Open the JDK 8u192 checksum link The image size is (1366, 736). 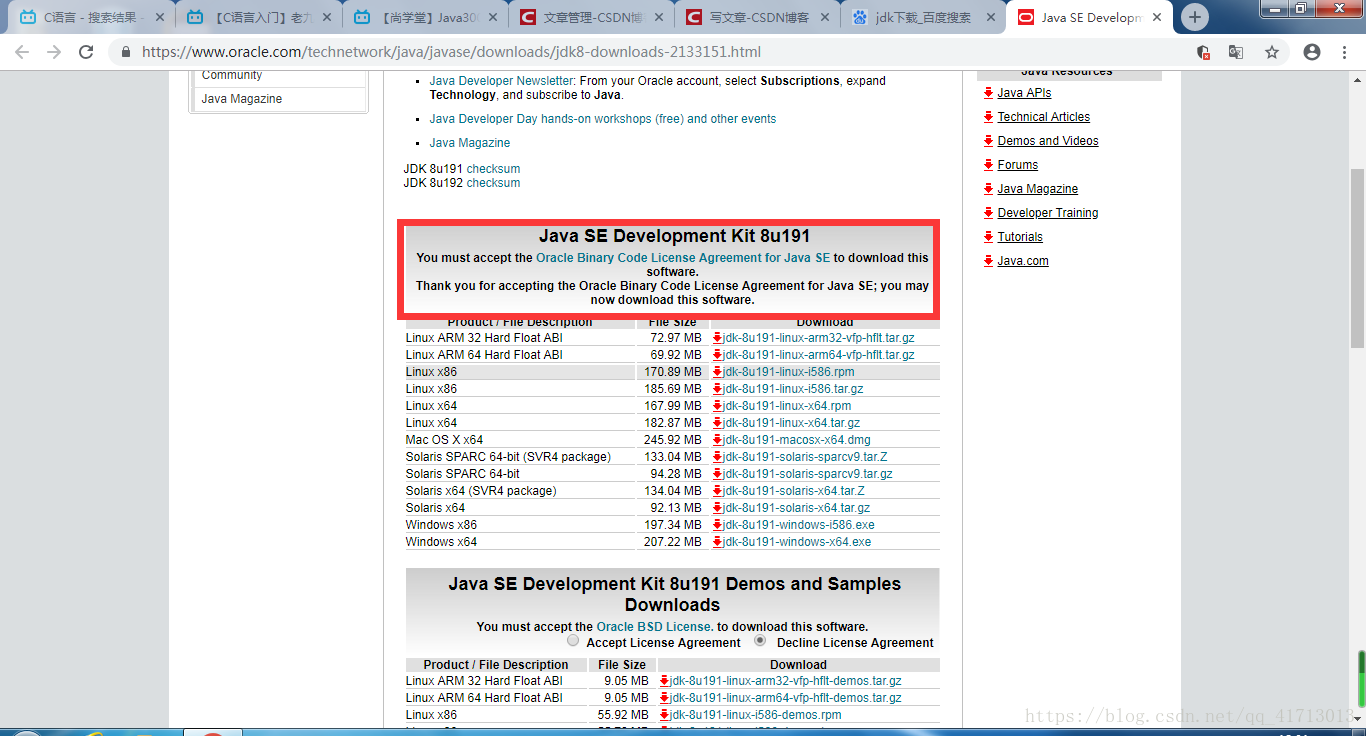[493, 183]
